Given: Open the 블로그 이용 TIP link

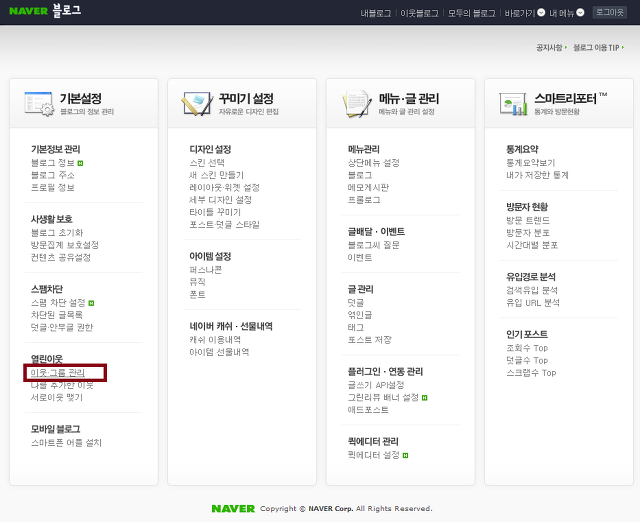Looking at the screenshot, I should (x=596, y=48).
